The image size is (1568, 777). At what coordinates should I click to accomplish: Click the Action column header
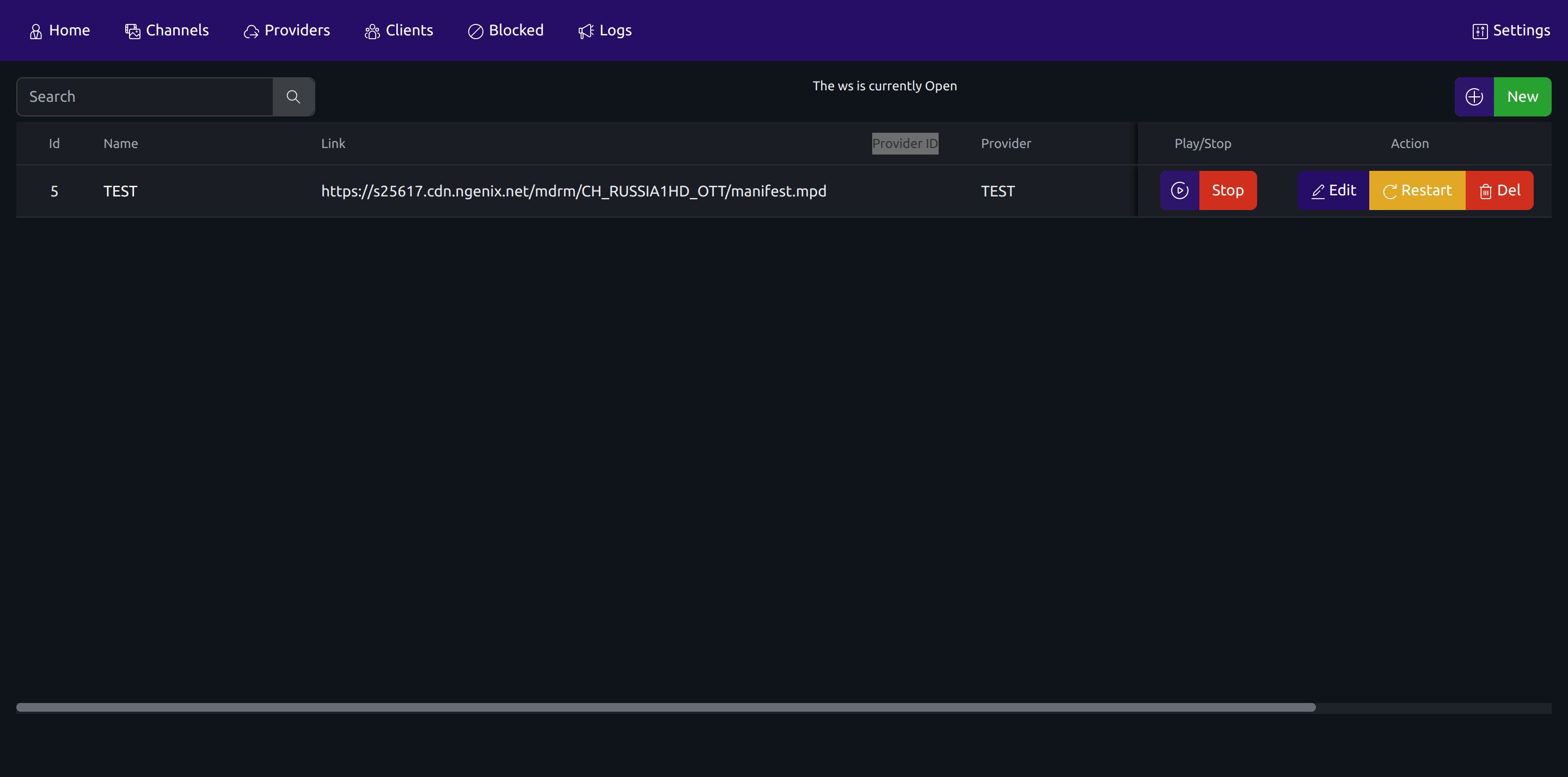(x=1410, y=144)
